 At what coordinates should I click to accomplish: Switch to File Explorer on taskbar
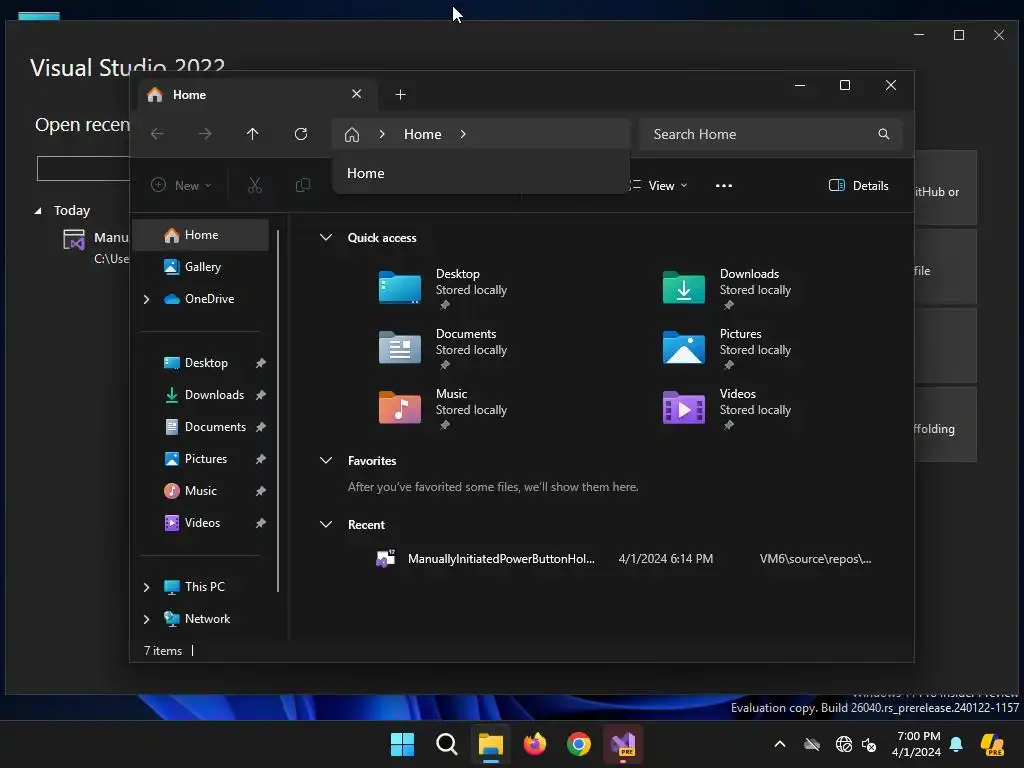click(490, 744)
